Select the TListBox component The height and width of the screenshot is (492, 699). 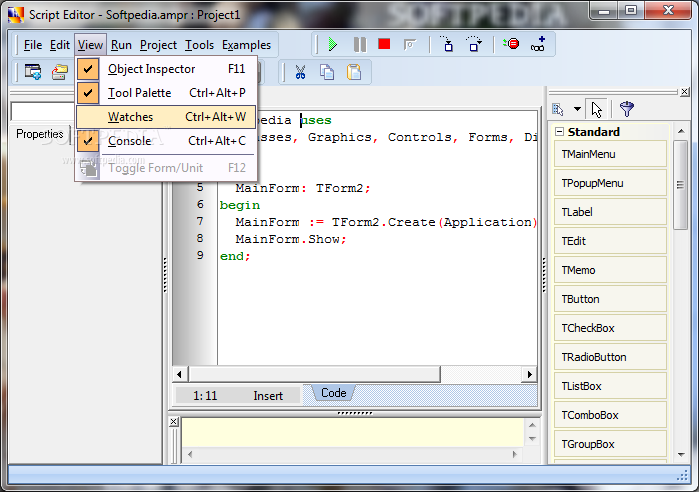click(x=610, y=386)
